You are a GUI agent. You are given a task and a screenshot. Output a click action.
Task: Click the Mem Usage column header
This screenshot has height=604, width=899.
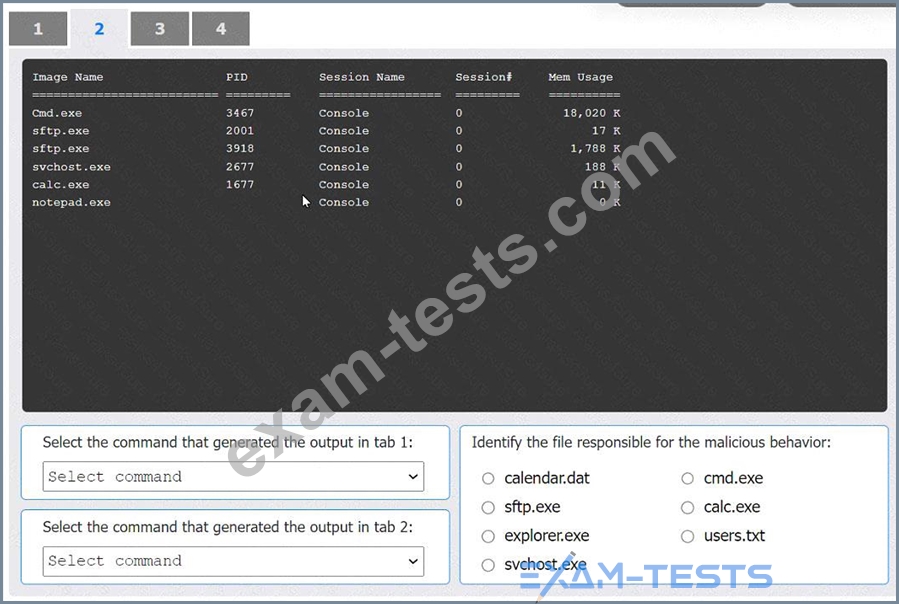580,77
